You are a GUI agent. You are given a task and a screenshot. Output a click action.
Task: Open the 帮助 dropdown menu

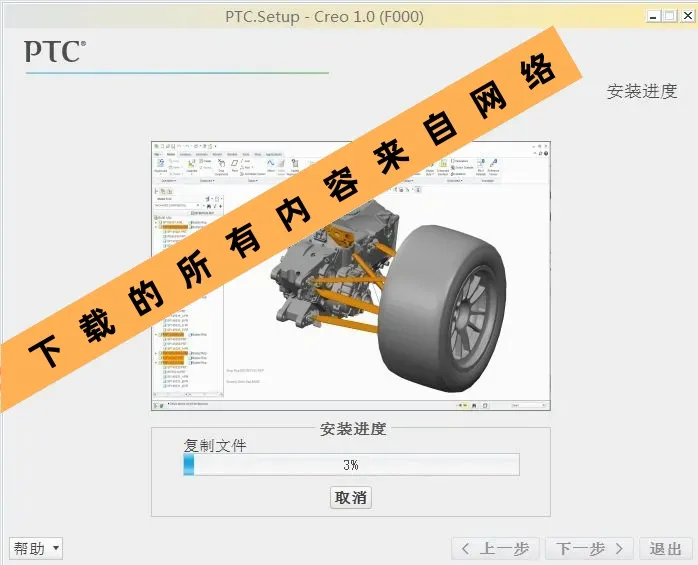[x=36, y=549]
